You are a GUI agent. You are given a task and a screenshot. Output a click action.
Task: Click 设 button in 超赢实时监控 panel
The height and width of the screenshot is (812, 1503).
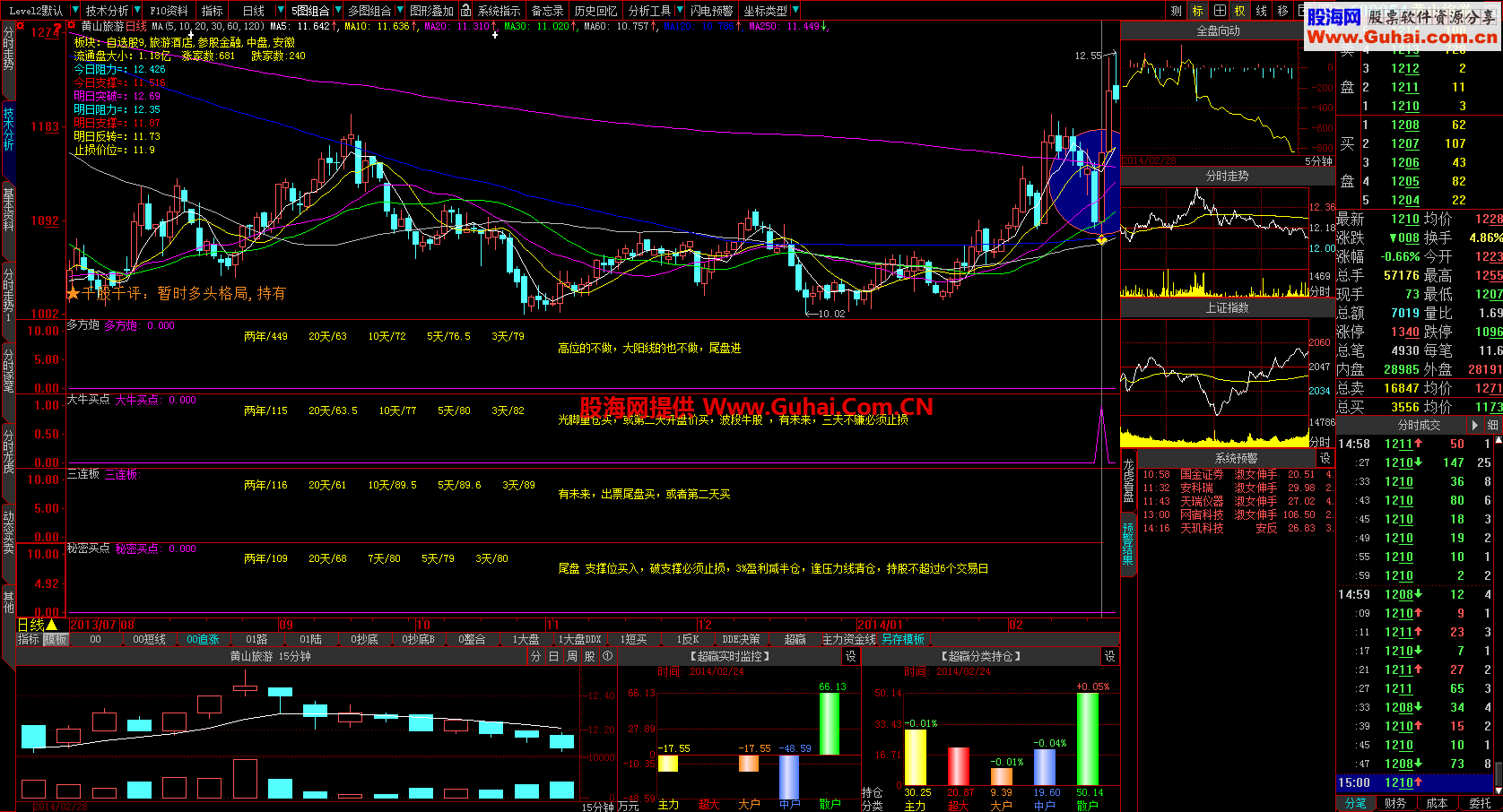(x=851, y=656)
